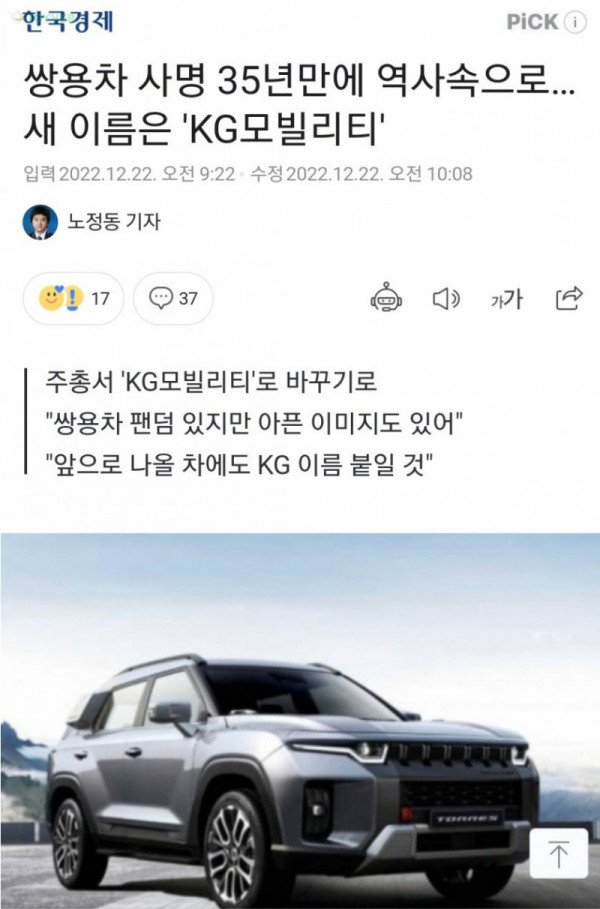Open comments via the speech bubble icon

pos(161,298)
